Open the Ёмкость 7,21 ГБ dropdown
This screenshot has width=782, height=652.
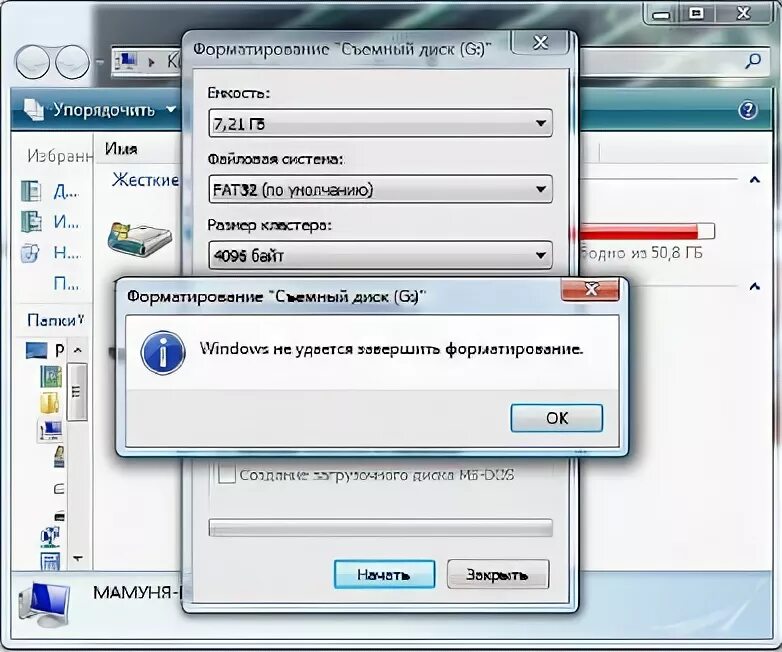[x=380, y=123]
